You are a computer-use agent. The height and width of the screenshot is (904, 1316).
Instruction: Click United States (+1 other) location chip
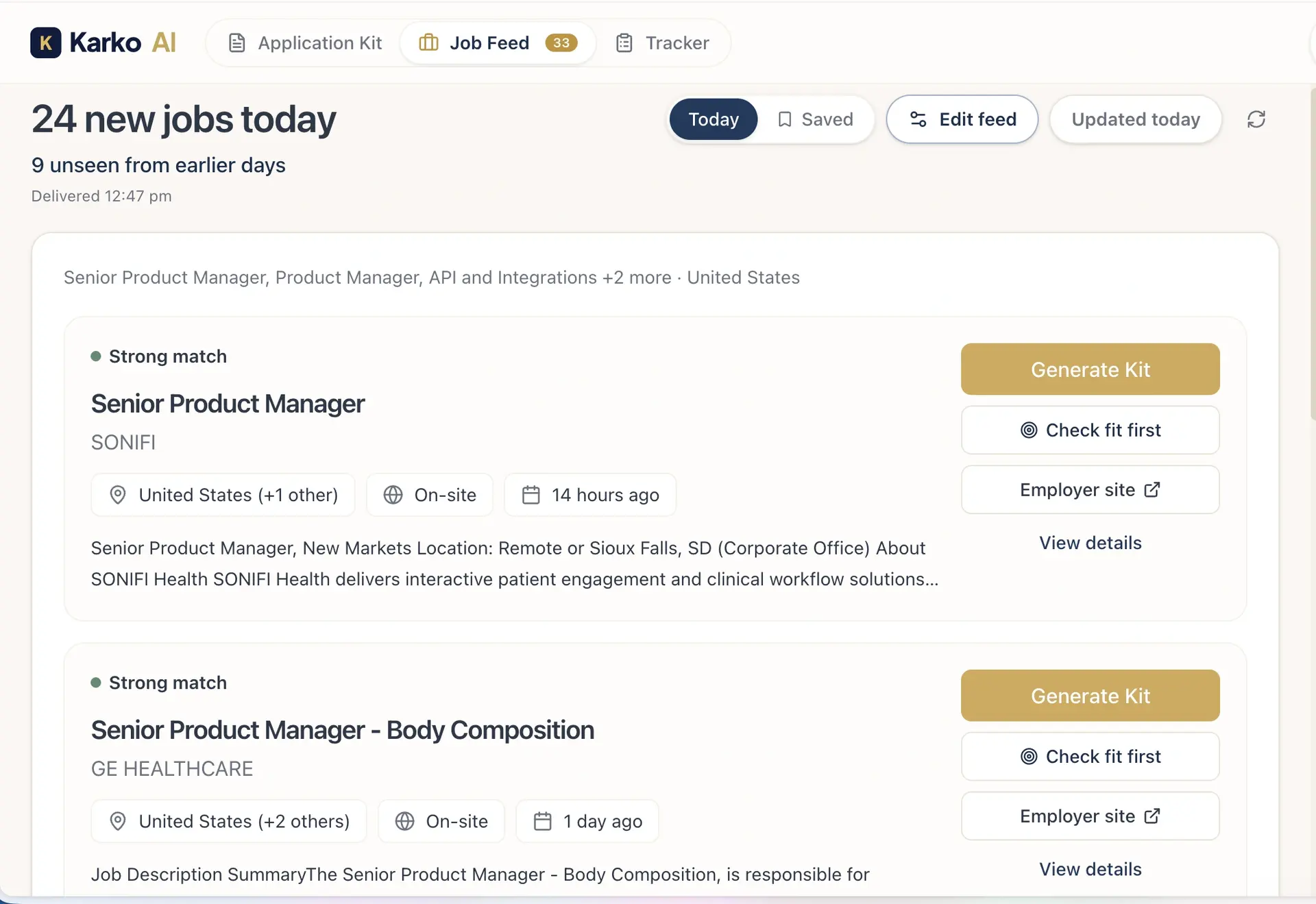point(223,495)
